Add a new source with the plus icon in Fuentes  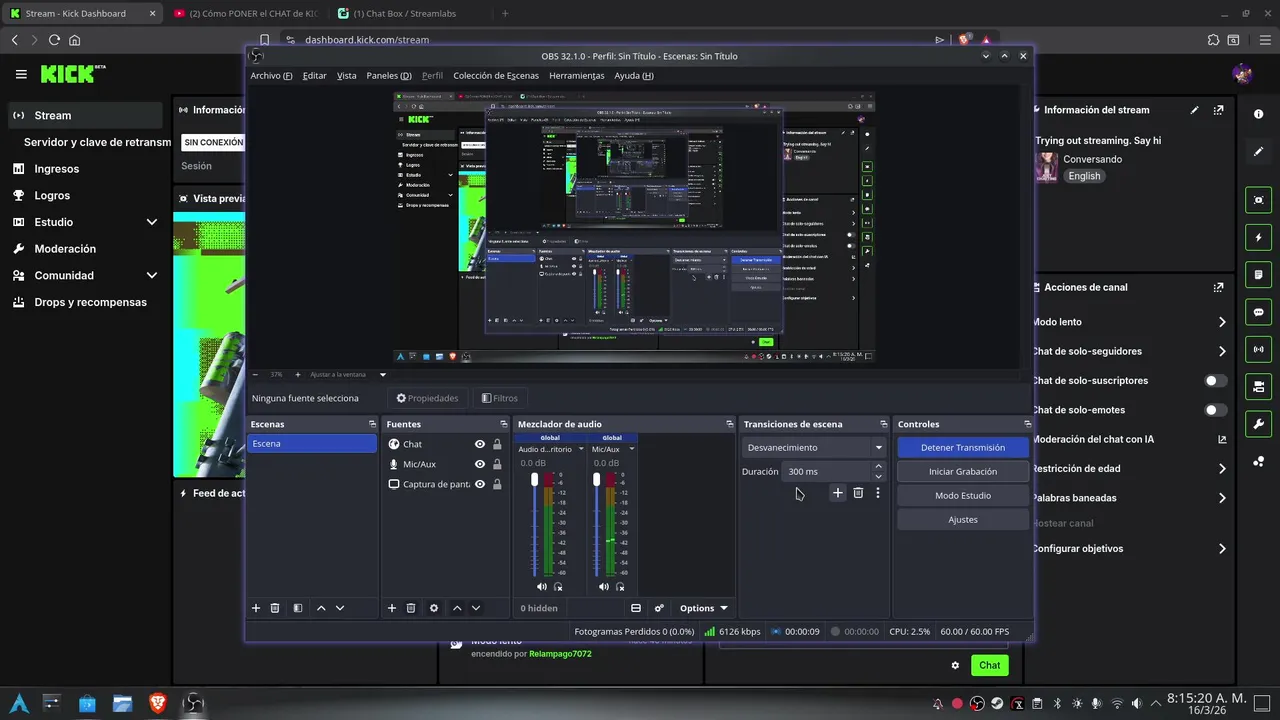pyautogui.click(x=392, y=608)
